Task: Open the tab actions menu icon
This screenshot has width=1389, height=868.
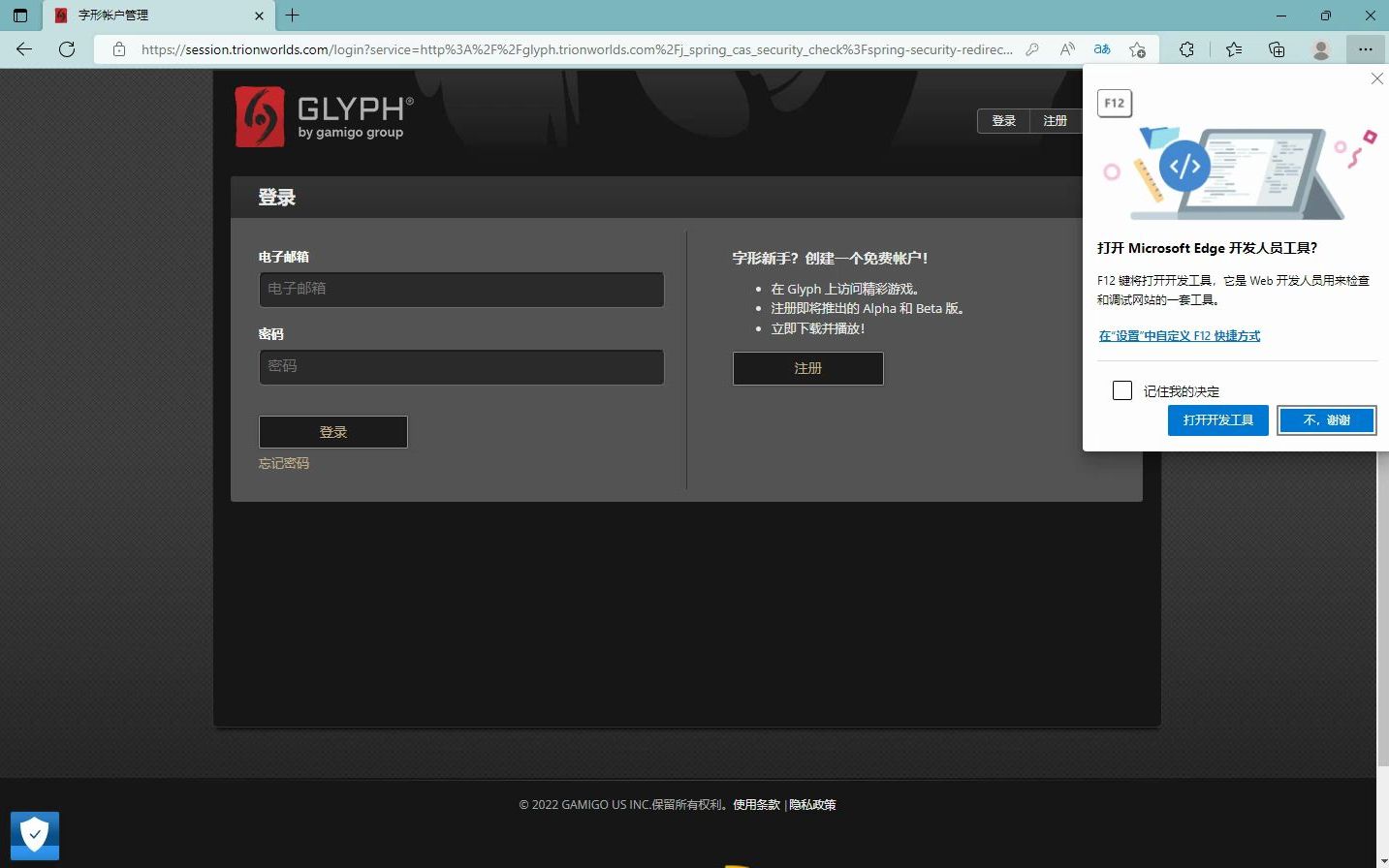Action: (19, 15)
